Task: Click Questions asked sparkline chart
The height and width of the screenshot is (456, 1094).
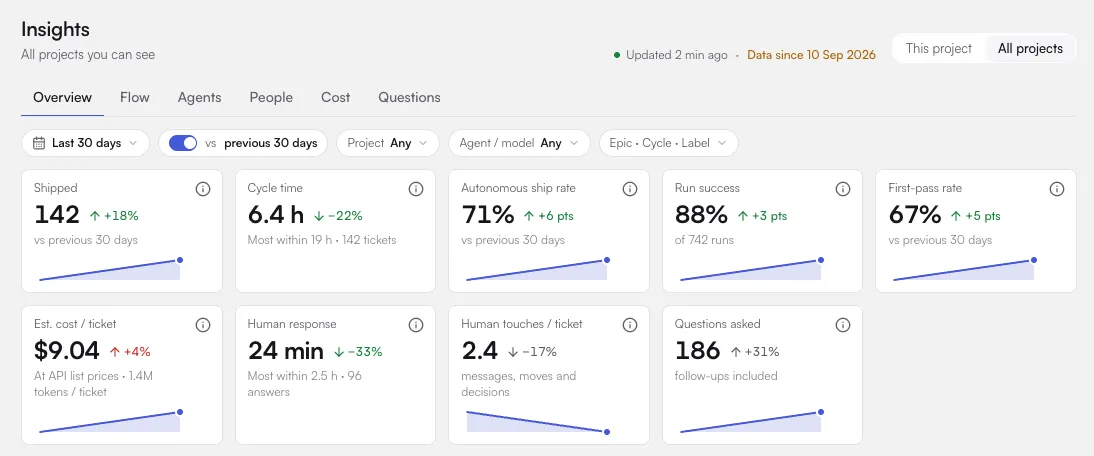Action: tap(751, 422)
